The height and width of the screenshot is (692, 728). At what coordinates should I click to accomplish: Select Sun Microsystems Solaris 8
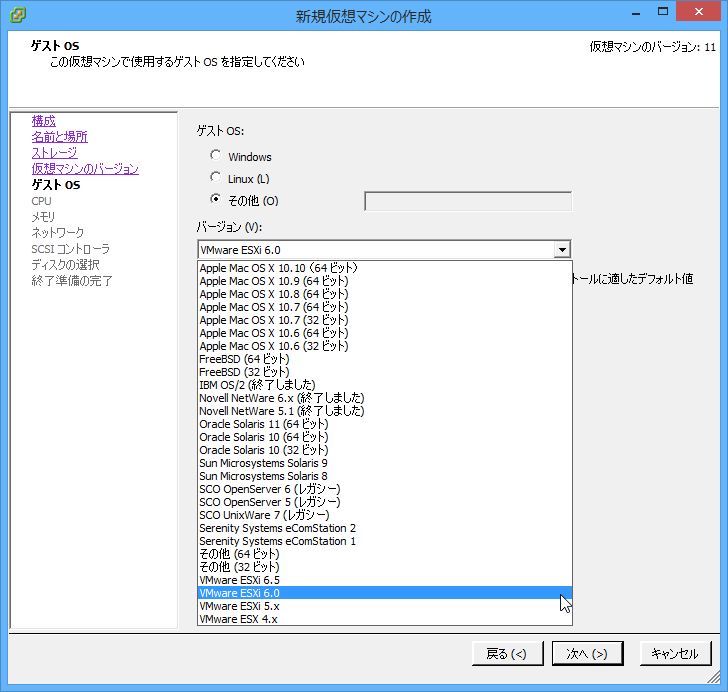click(384, 476)
